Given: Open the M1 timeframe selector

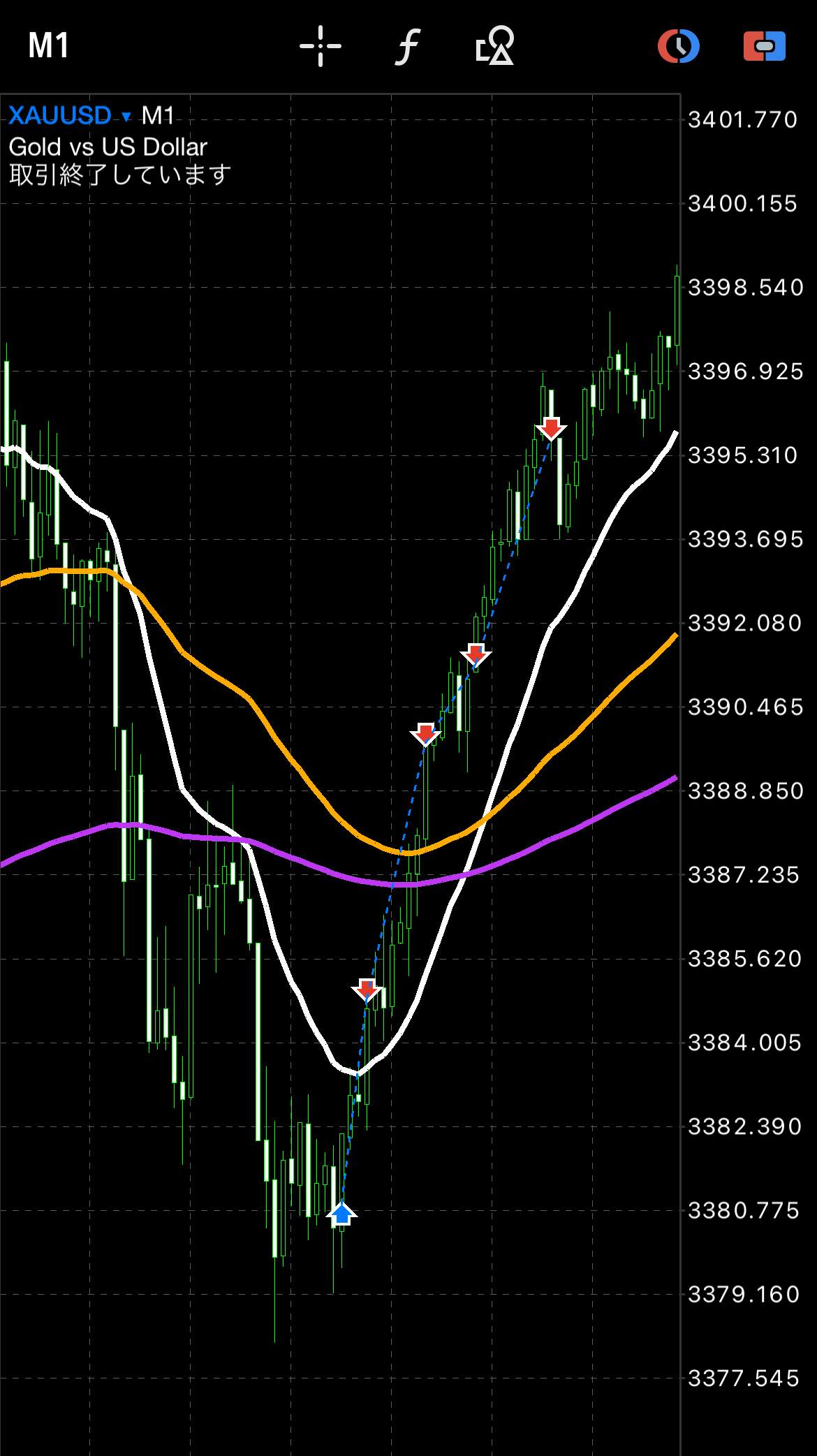Looking at the screenshot, I should pyautogui.click(x=48, y=46).
